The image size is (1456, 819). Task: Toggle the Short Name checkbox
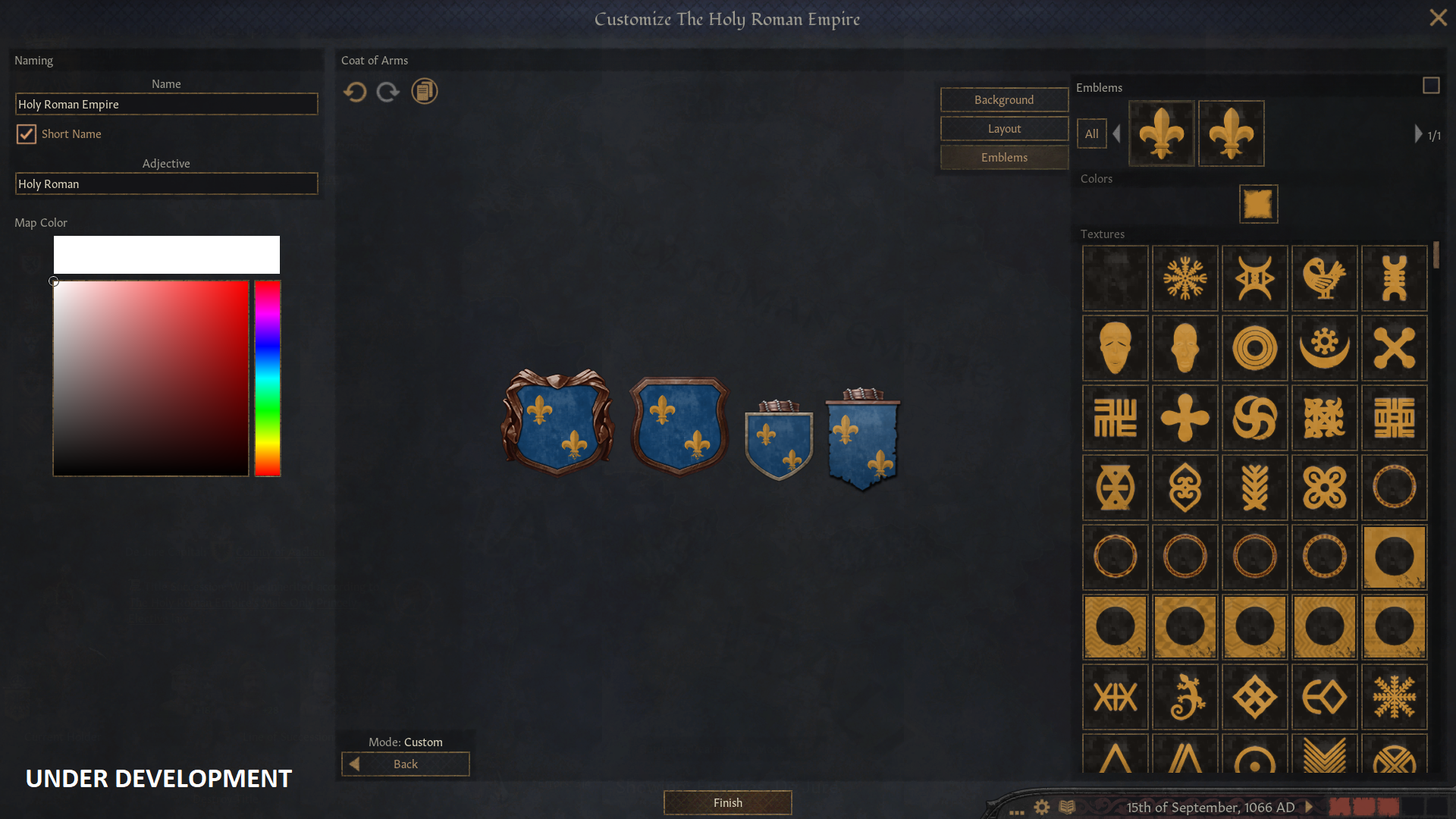pyautogui.click(x=27, y=134)
